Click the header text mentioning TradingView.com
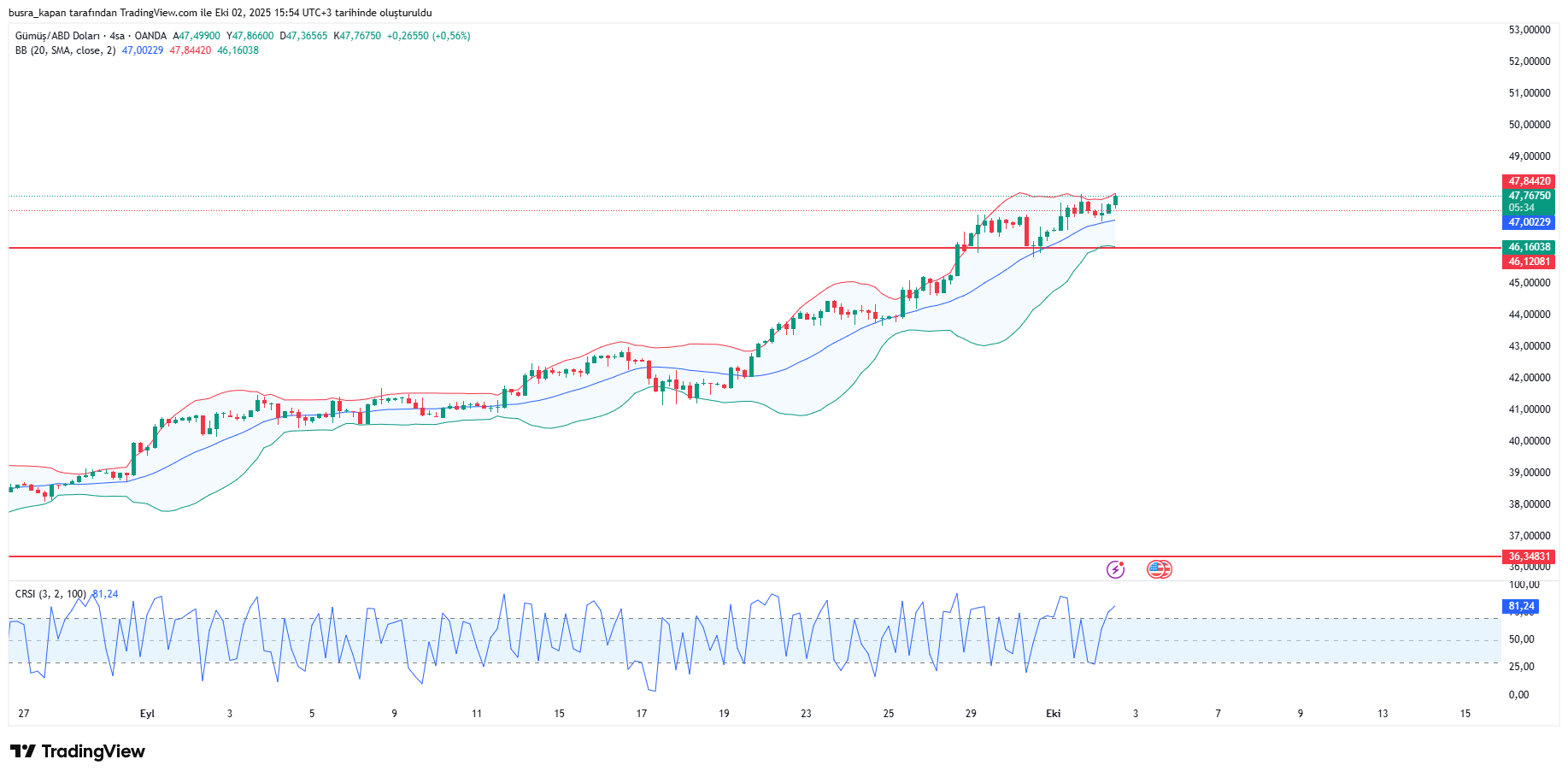Viewport: 1568px width, 777px height. click(x=220, y=13)
